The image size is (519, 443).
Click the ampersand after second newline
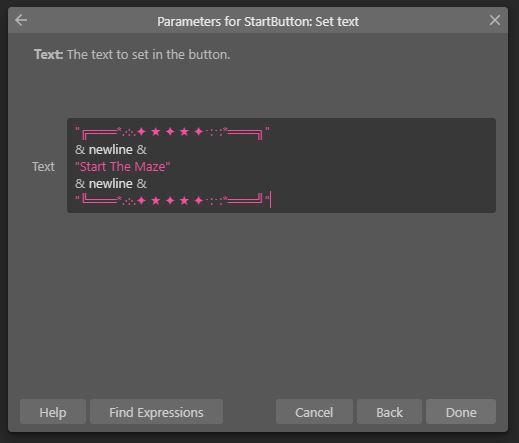tap(142, 184)
